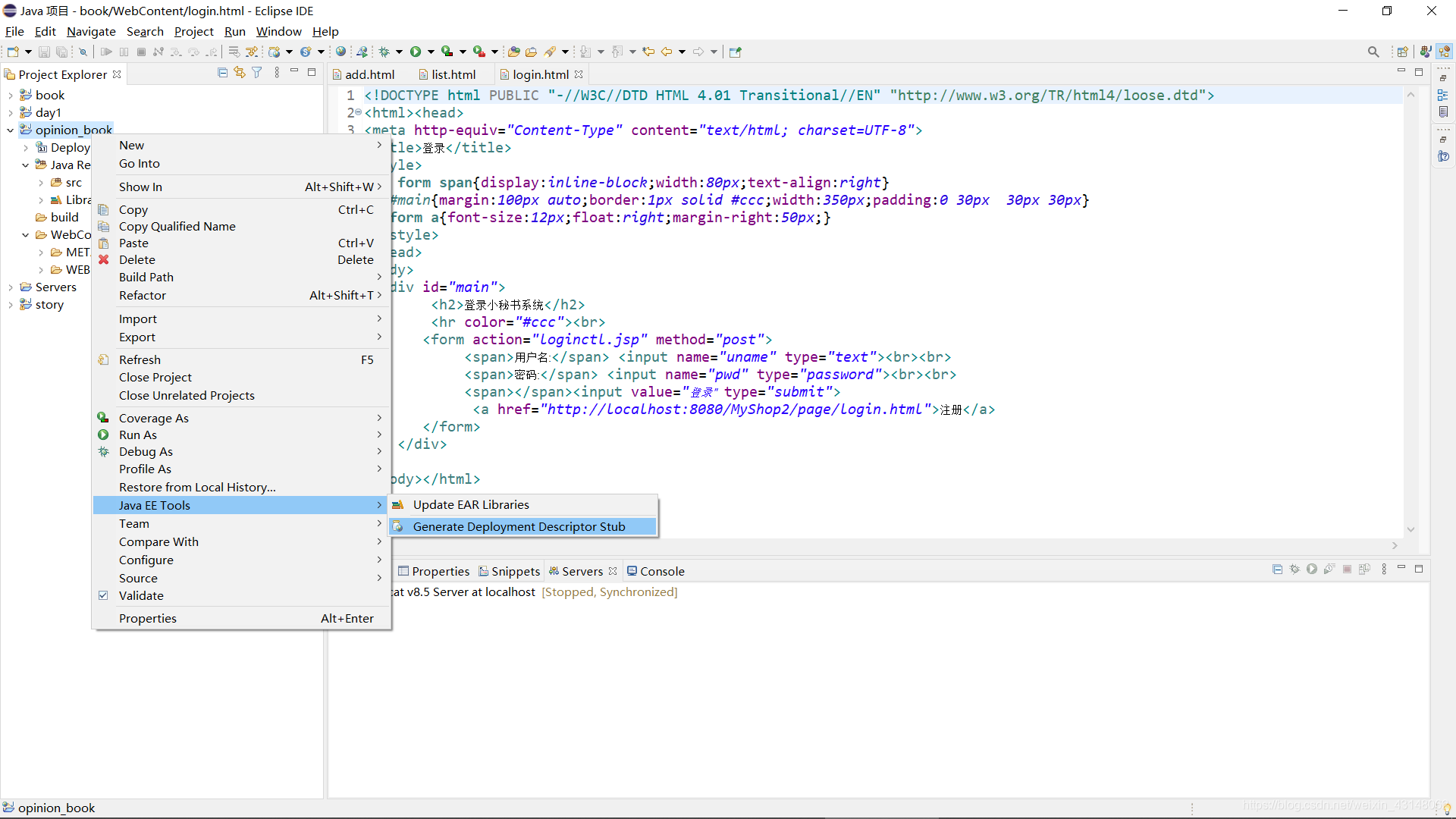Click the search magnifier icon in top-right toolbar
The image size is (1456, 819).
pyautogui.click(x=1373, y=52)
